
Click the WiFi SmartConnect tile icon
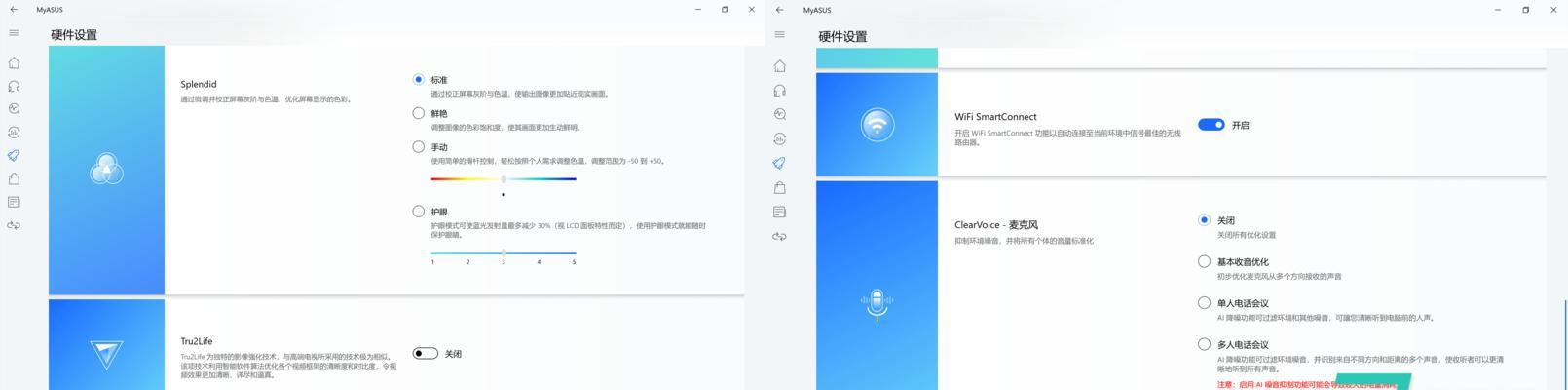click(877, 125)
